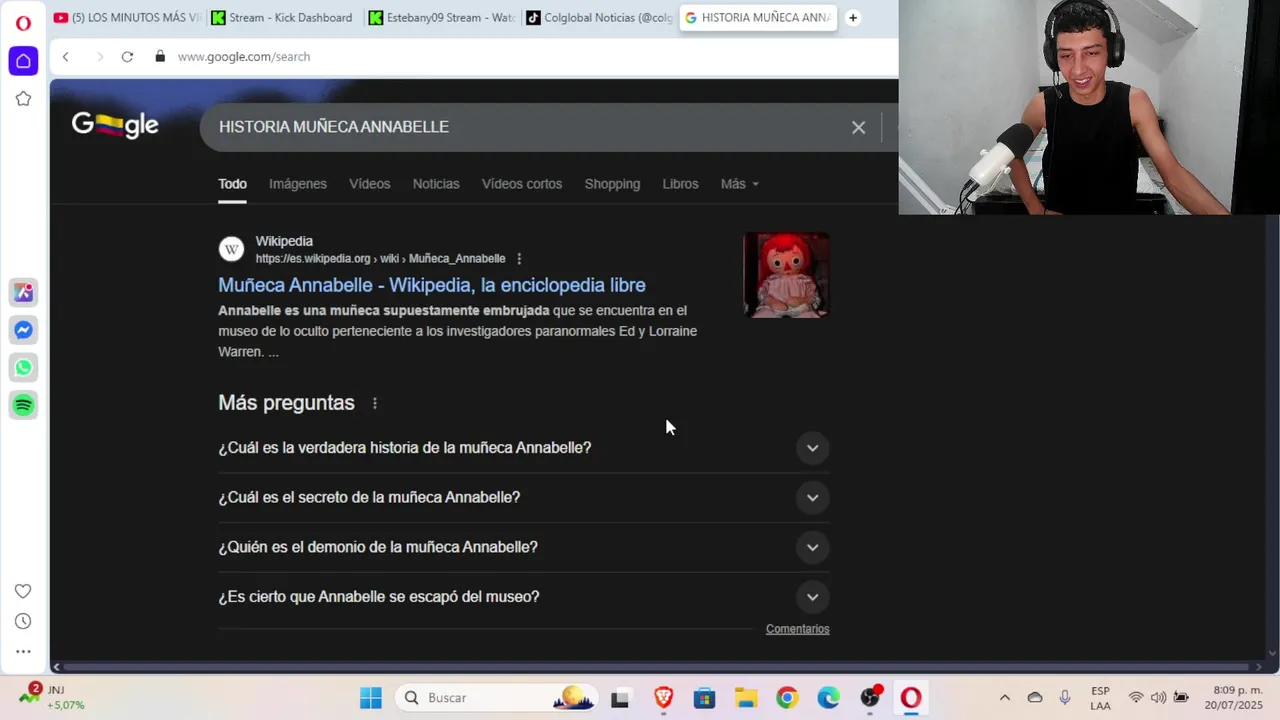Viewport: 1280px width, 720px height.
Task: Expand secreto de la muñeca question
Action: [524, 498]
